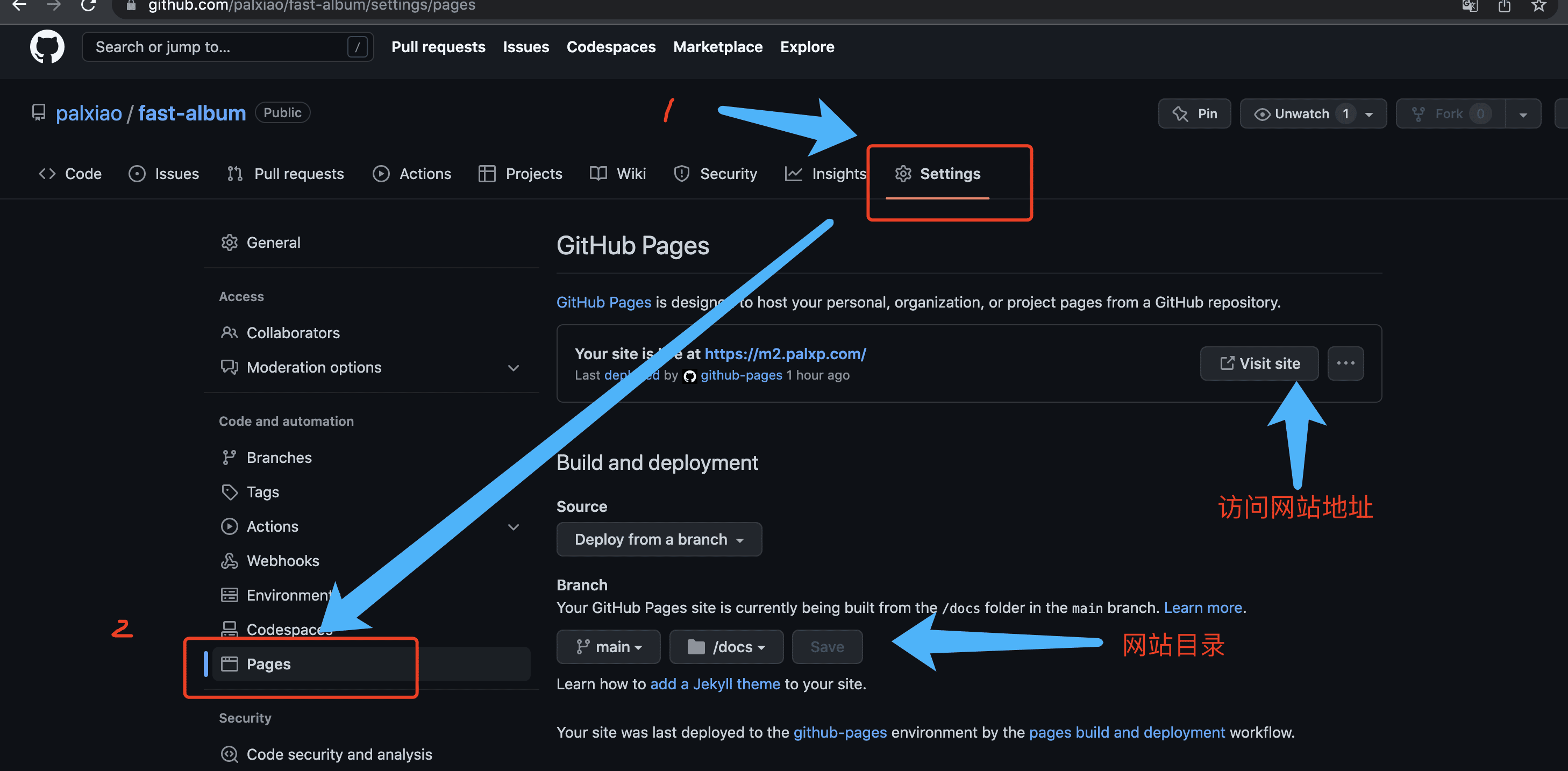Open the /docs folder selector
Screen dimensions: 1568x771
pos(726,647)
